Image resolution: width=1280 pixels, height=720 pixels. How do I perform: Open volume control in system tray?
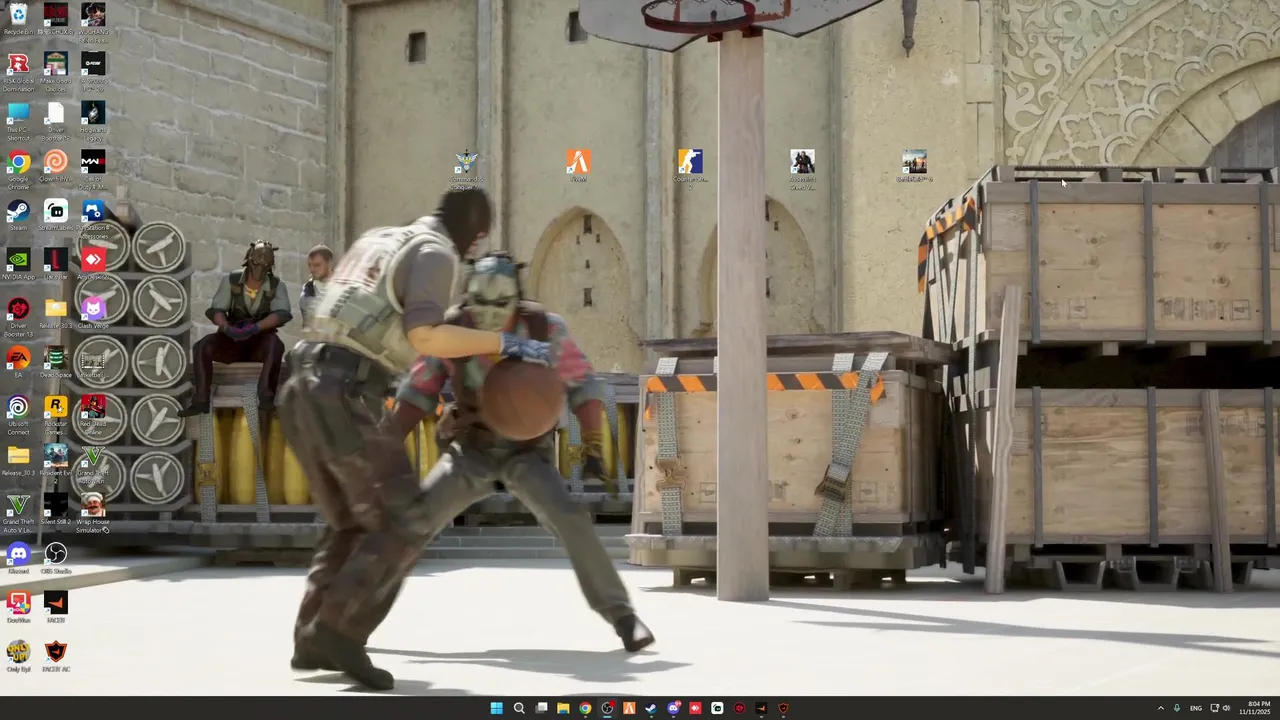(1226, 708)
